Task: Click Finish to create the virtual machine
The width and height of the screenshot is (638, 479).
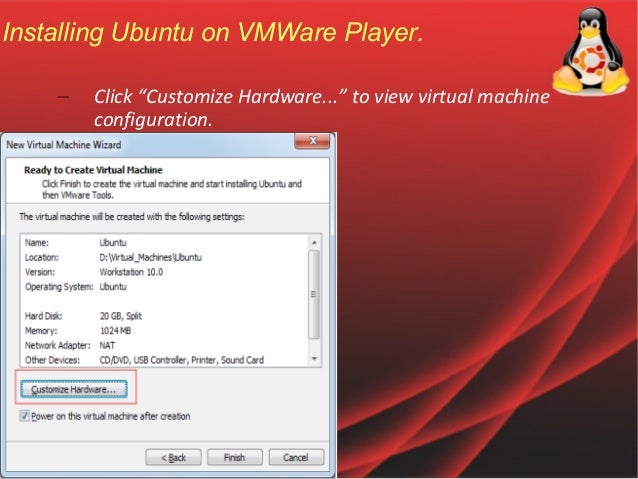Action: coord(234,457)
